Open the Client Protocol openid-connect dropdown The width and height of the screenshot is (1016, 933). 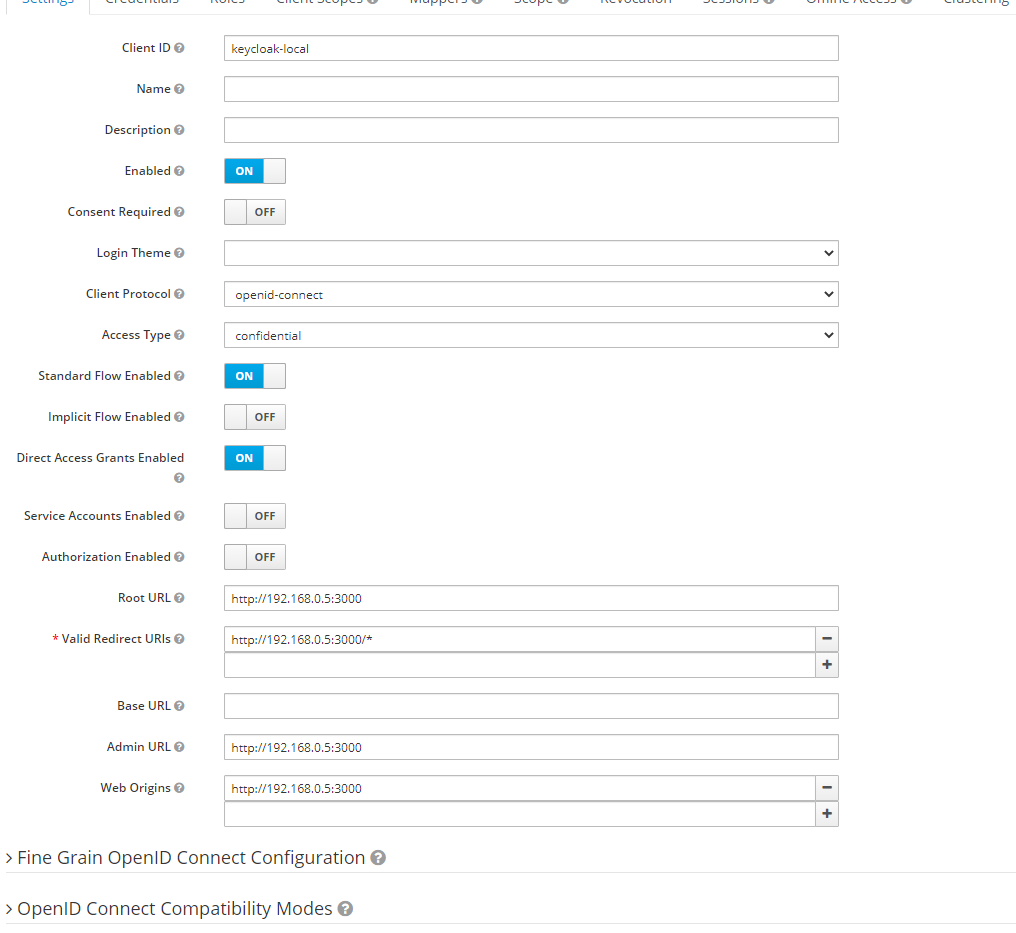(531, 294)
